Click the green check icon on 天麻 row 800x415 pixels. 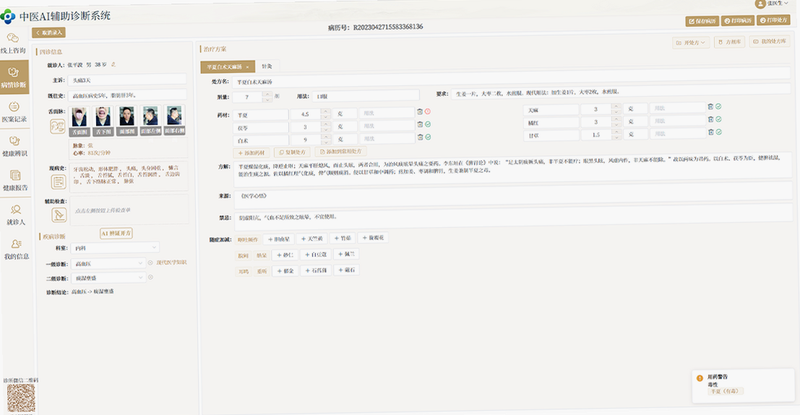[718, 106]
